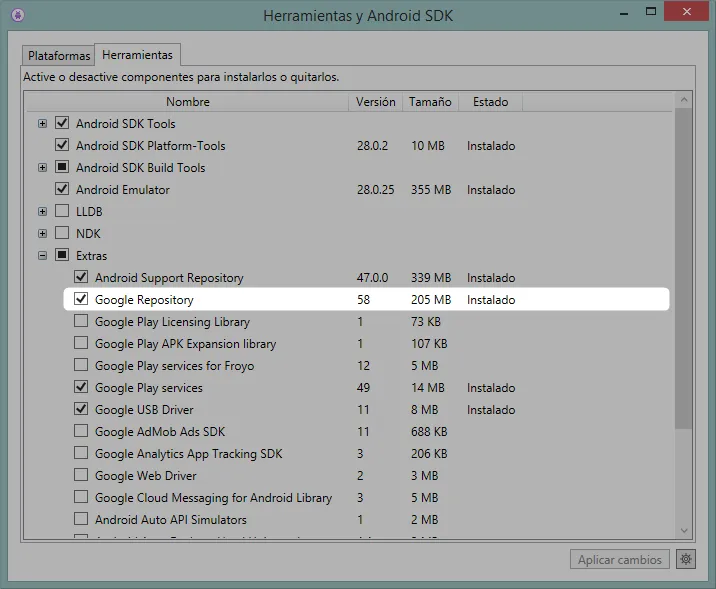Click the Android SDK Platform-Tools label
This screenshot has width=716, height=589.
[x=151, y=146]
